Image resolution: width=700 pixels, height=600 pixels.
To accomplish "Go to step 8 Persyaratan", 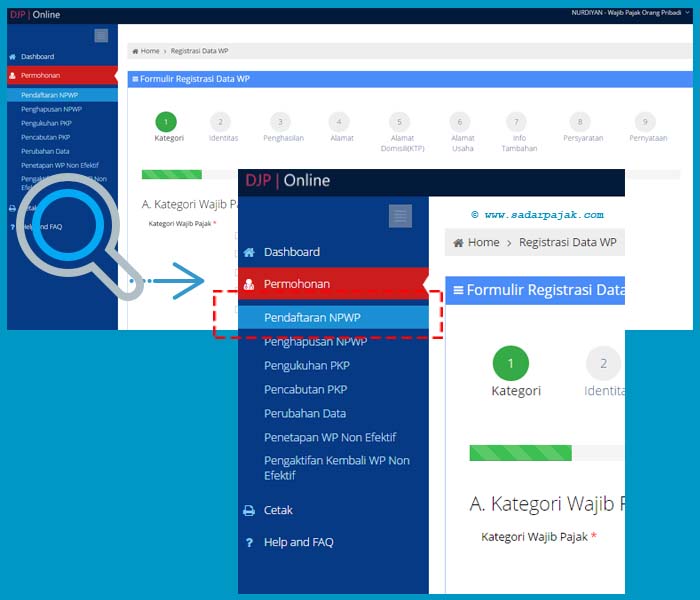I will (580, 122).
